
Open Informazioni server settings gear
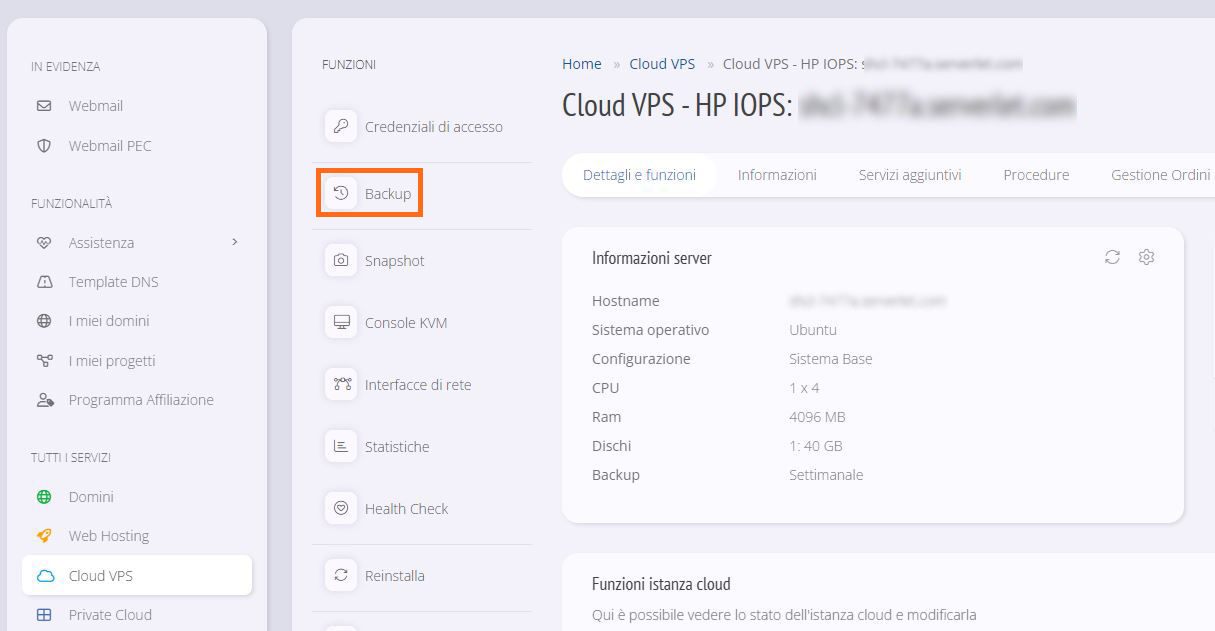click(x=1146, y=257)
